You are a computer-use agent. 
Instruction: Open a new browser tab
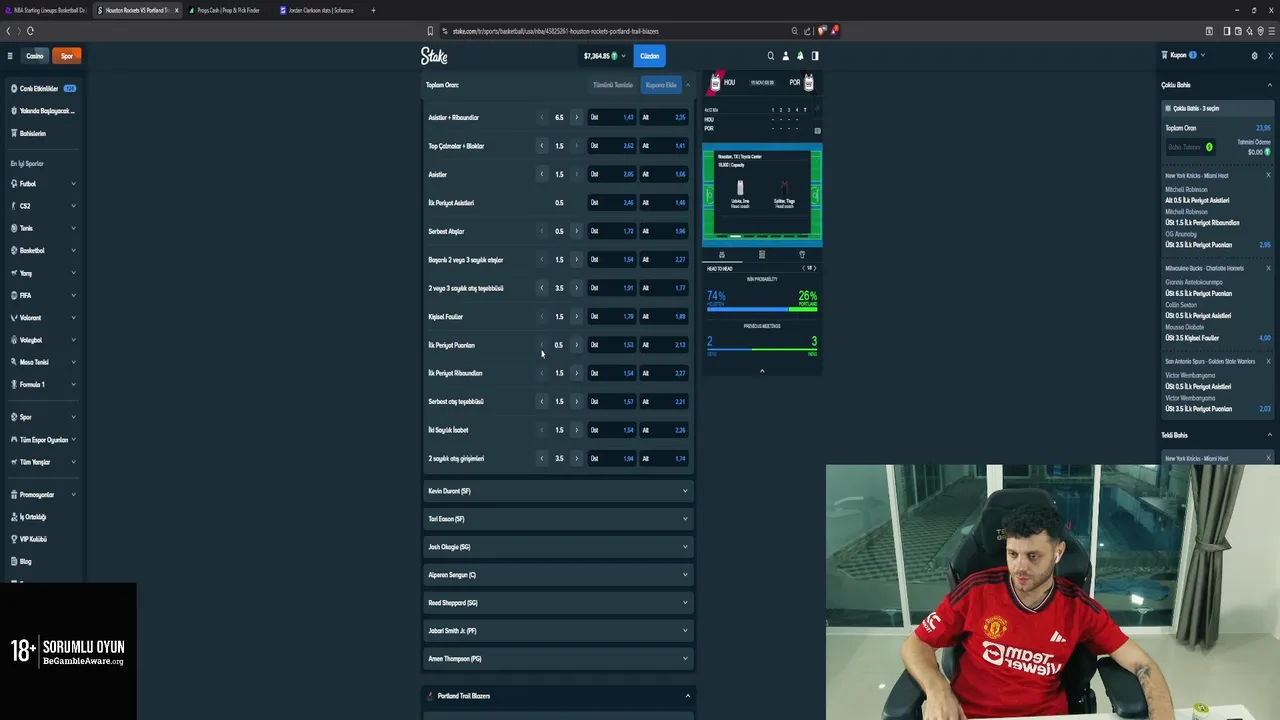[x=374, y=10]
